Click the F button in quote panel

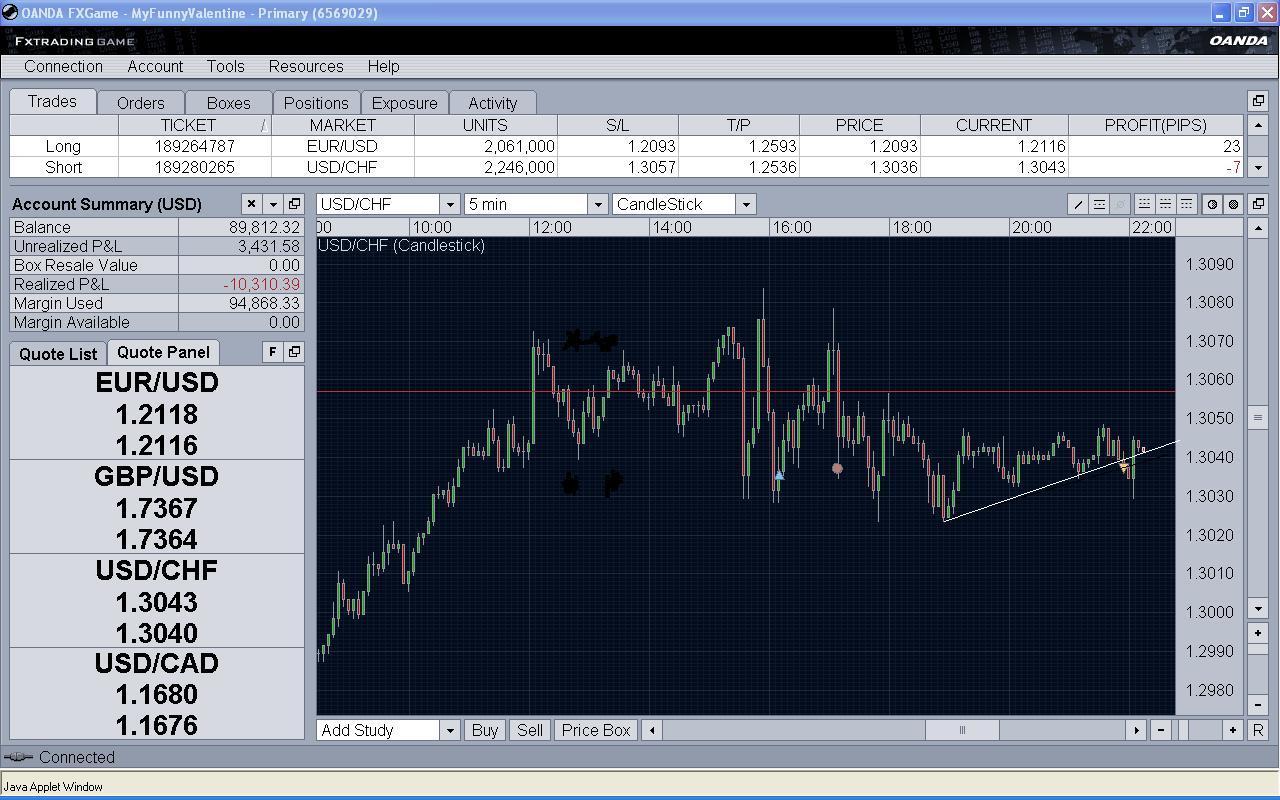[x=272, y=352]
